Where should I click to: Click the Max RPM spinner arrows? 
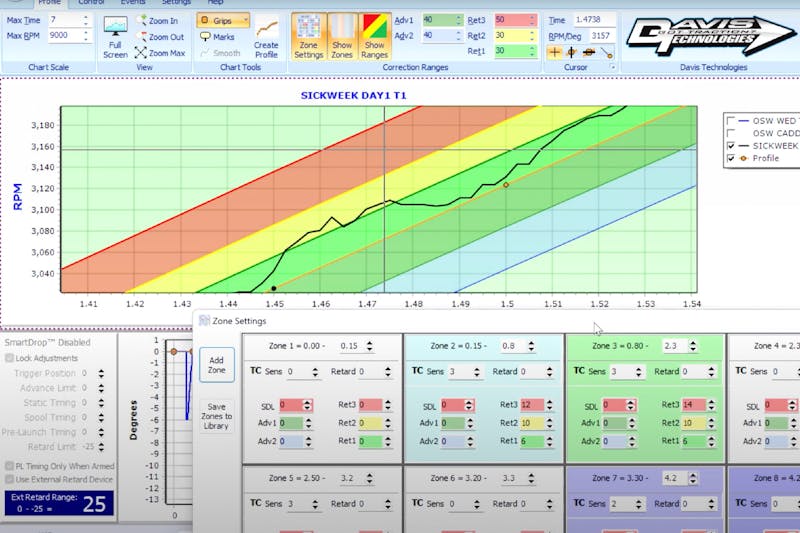pyautogui.click(x=87, y=37)
